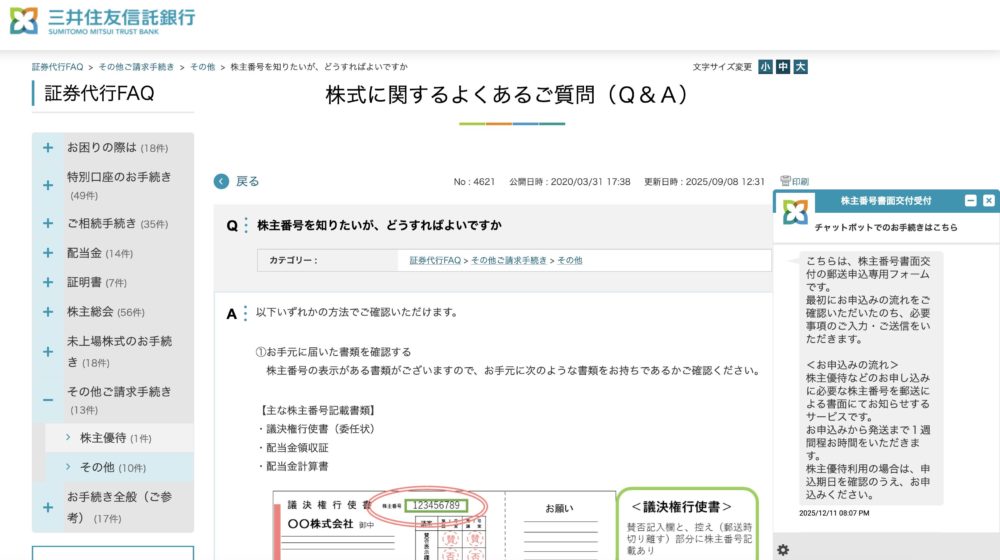Open chatbot settings gear icon
Viewport: 1000px width, 560px height.
coord(783,549)
